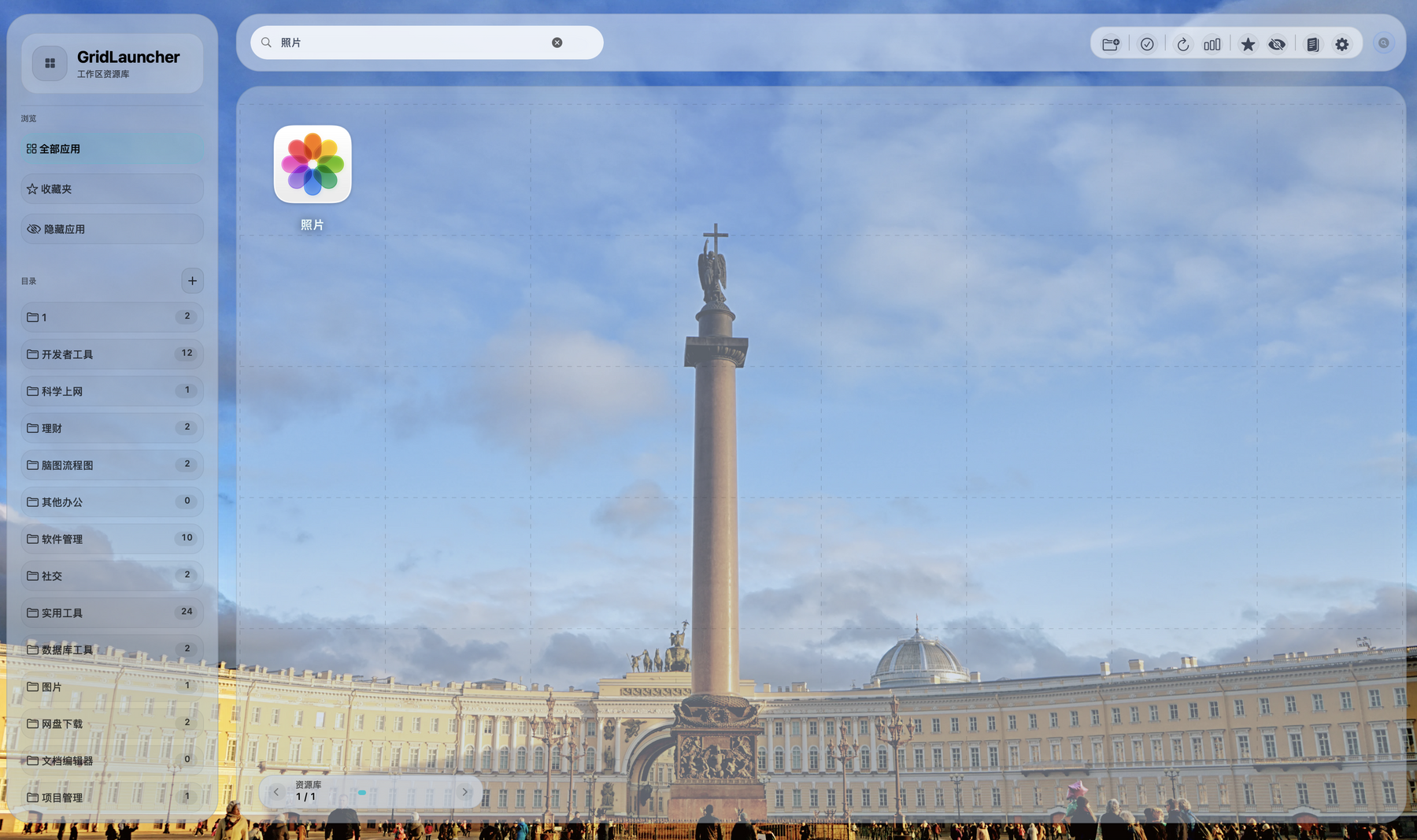Refresh the app library with the circular arrow icon
The image size is (1417, 840).
click(x=1182, y=44)
